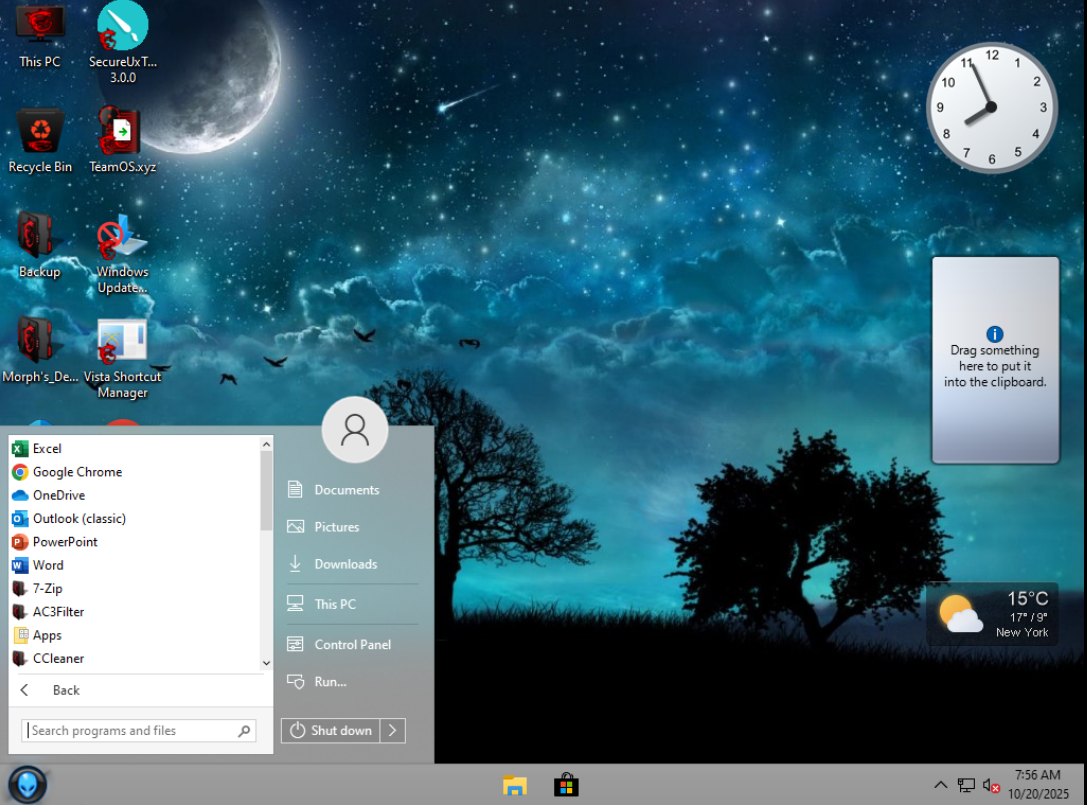Click the Shut down button

(x=331, y=731)
